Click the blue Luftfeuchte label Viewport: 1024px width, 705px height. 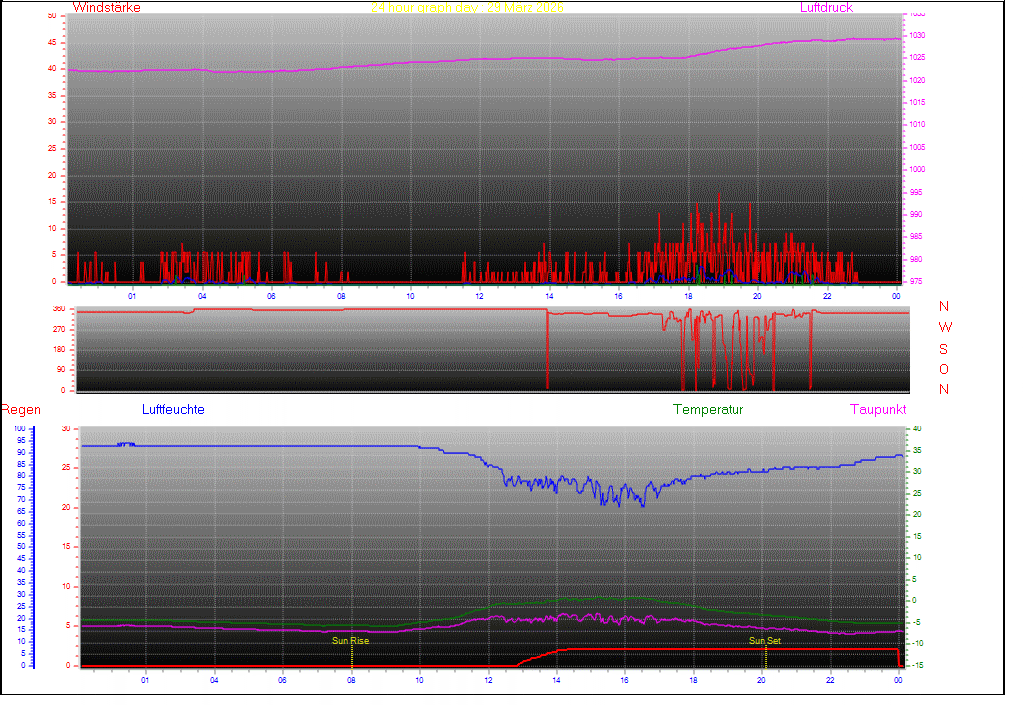click(x=173, y=410)
